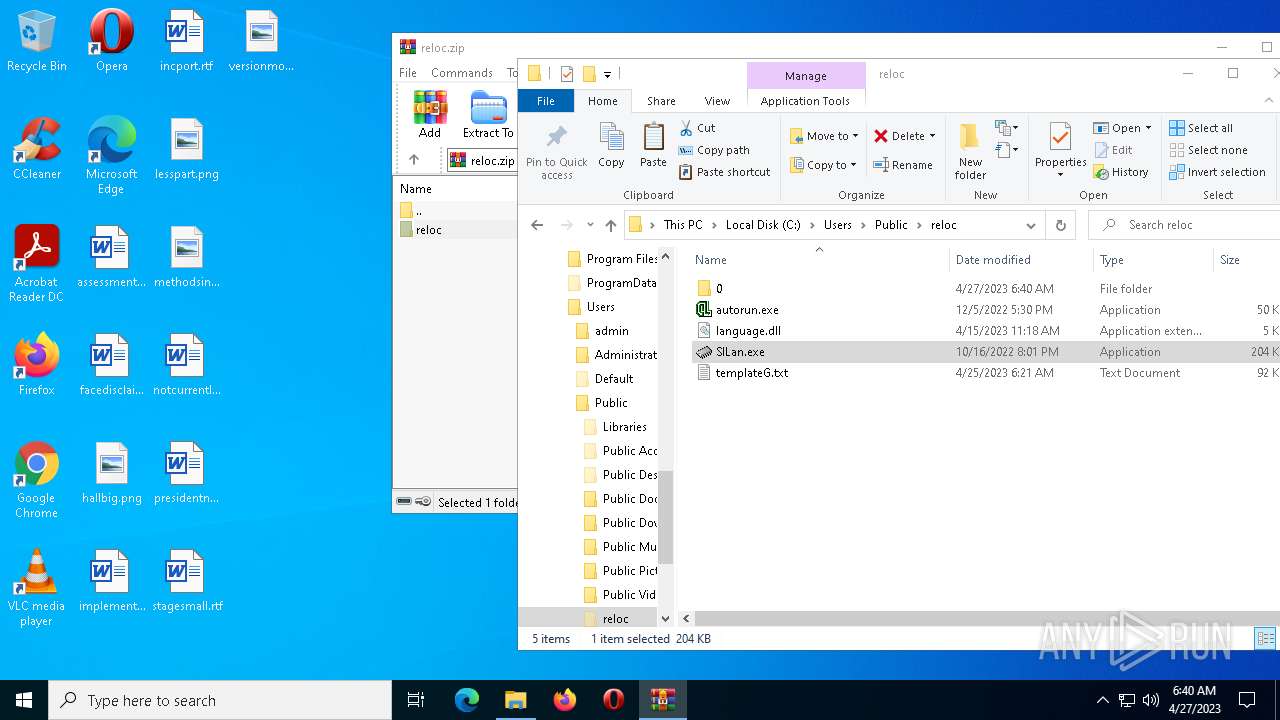Open the Recycle Bin desktop icon
The height and width of the screenshot is (720, 1280).
(37, 41)
